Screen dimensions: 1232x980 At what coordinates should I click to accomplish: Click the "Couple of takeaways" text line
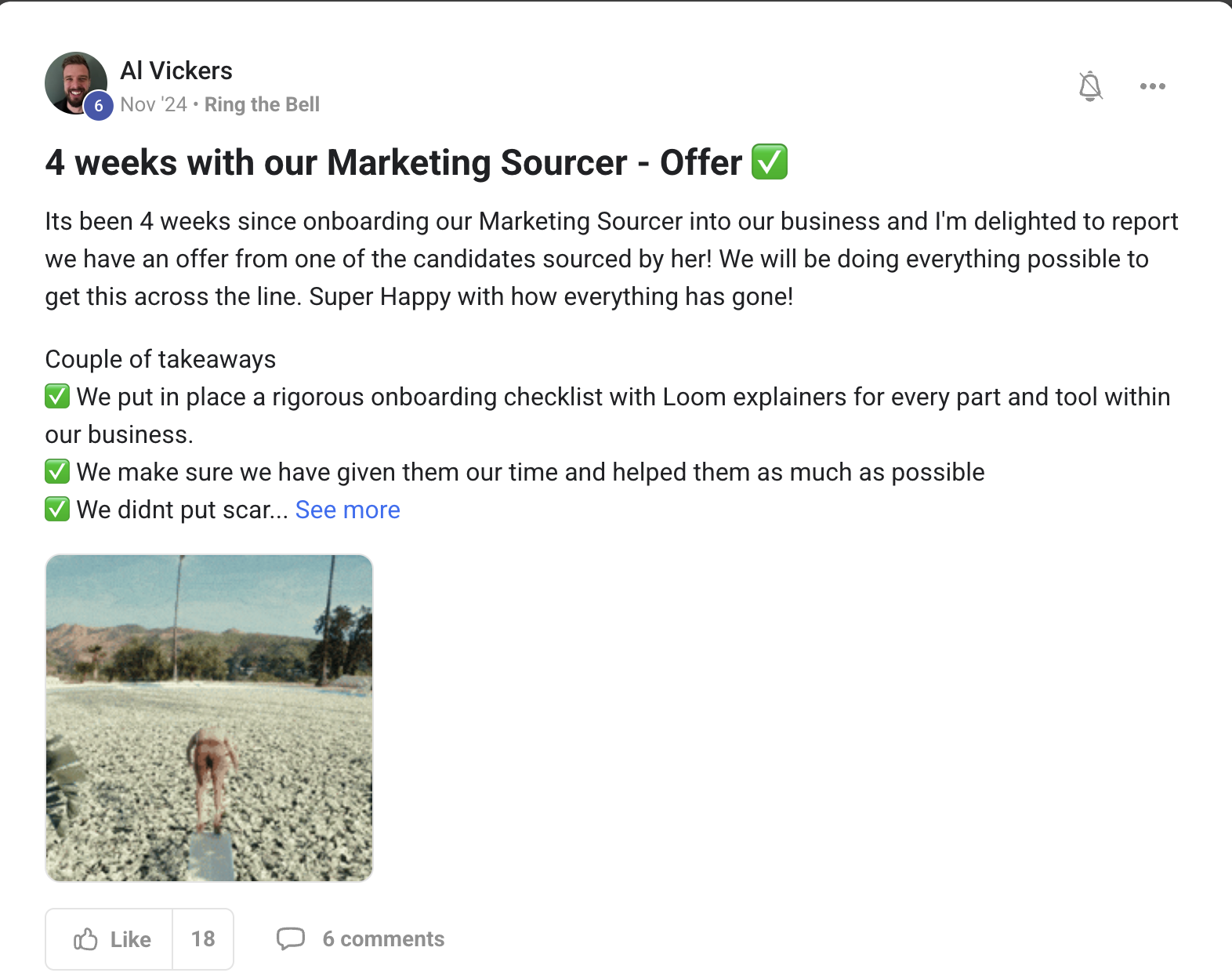tap(161, 359)
